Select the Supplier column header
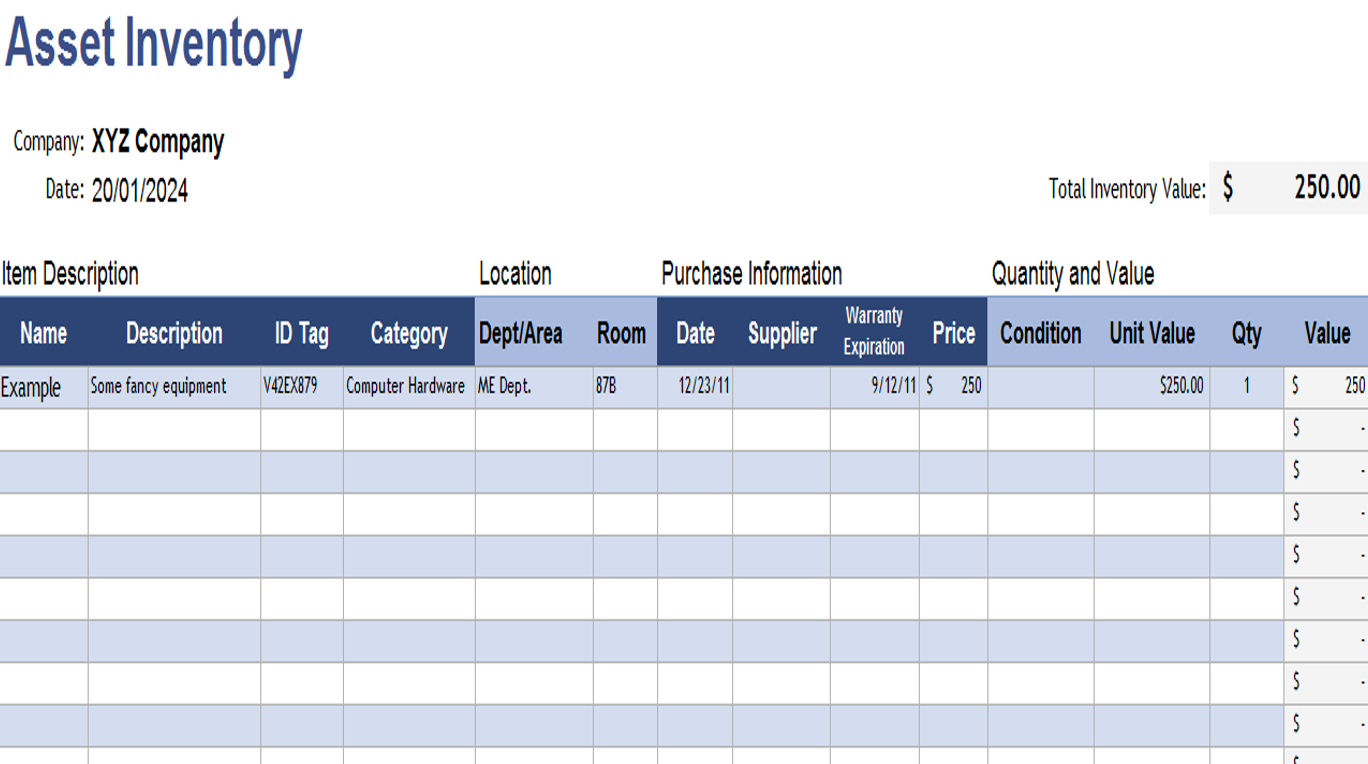 coord(781,332)
